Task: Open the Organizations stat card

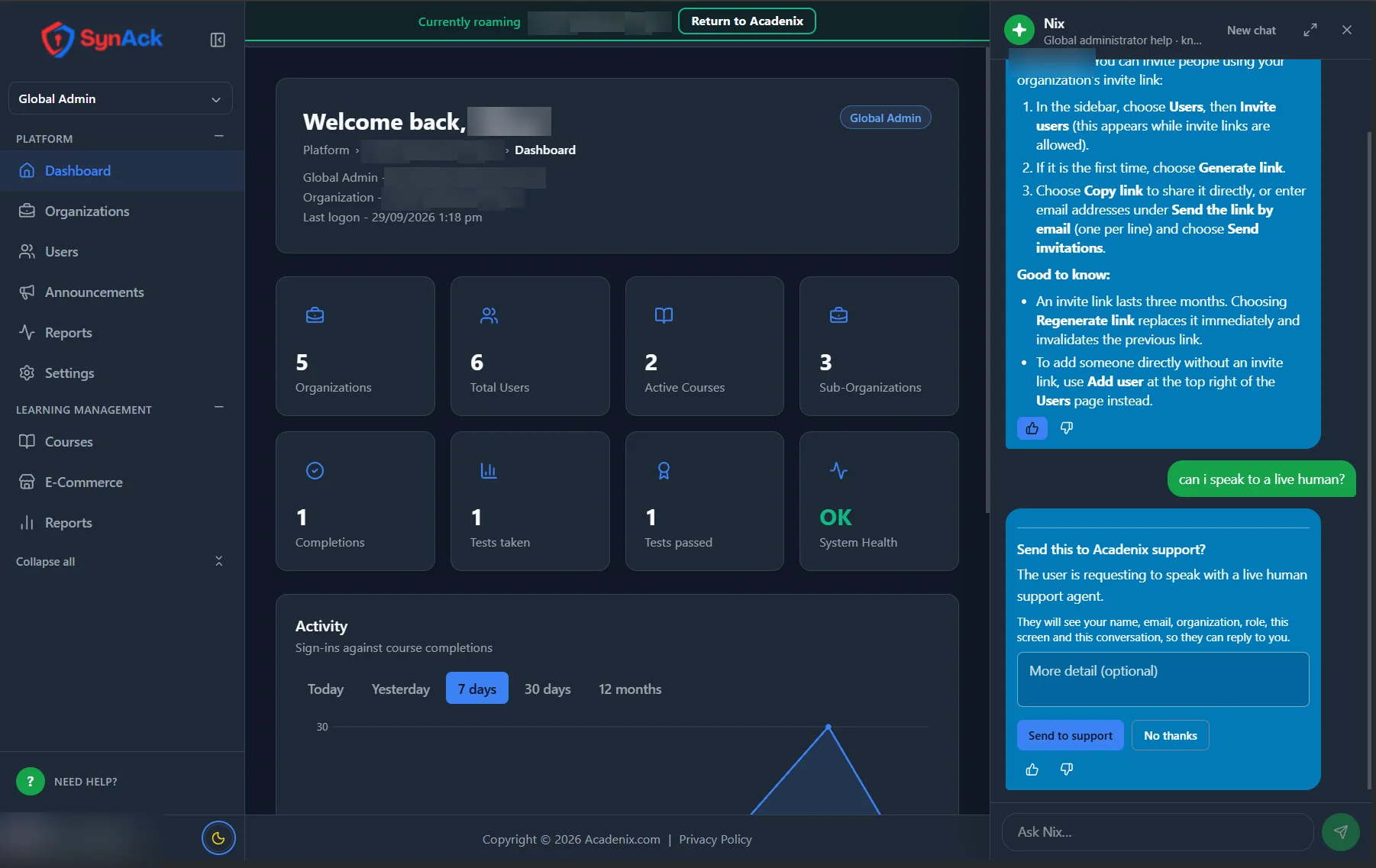Action: 355,346
